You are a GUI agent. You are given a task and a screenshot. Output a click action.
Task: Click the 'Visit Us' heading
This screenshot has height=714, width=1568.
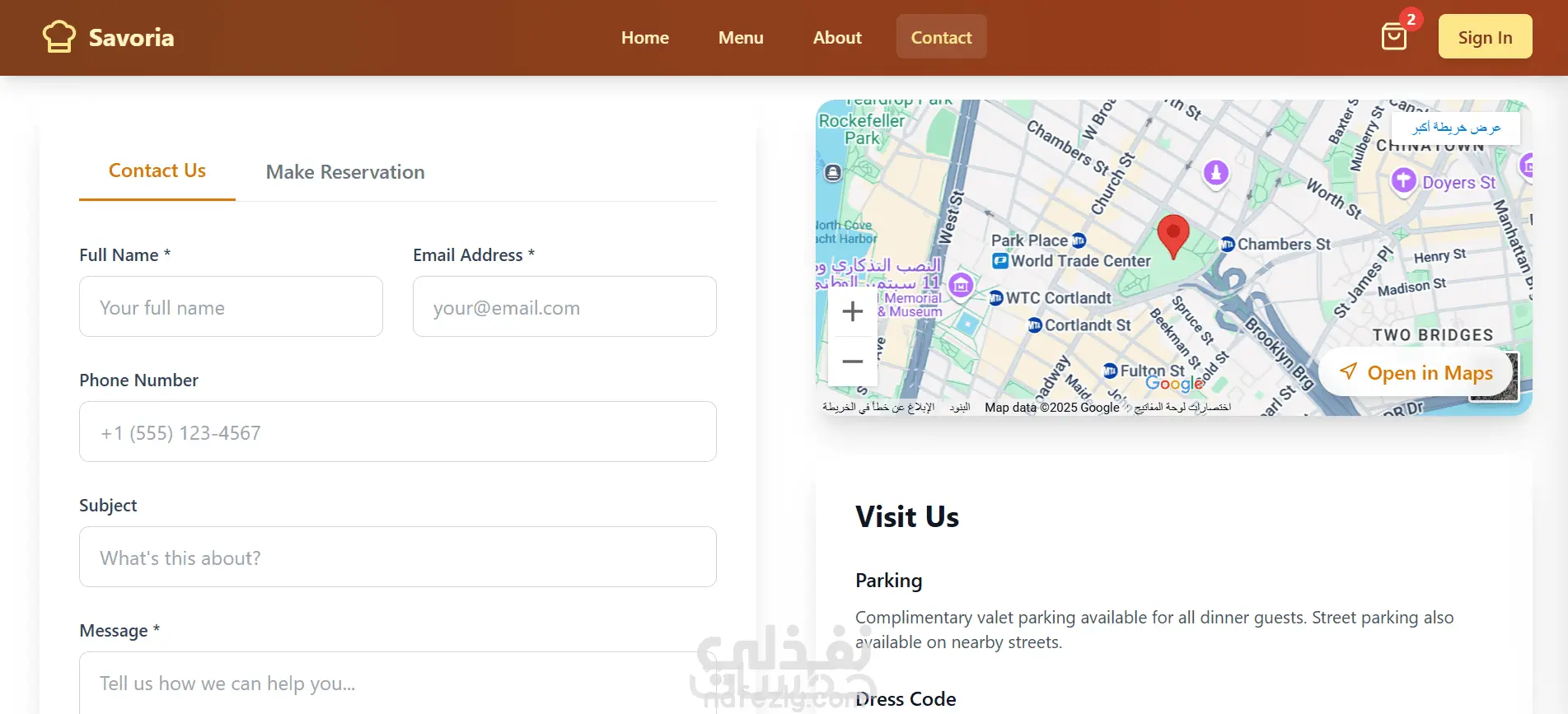coord(907,516)
